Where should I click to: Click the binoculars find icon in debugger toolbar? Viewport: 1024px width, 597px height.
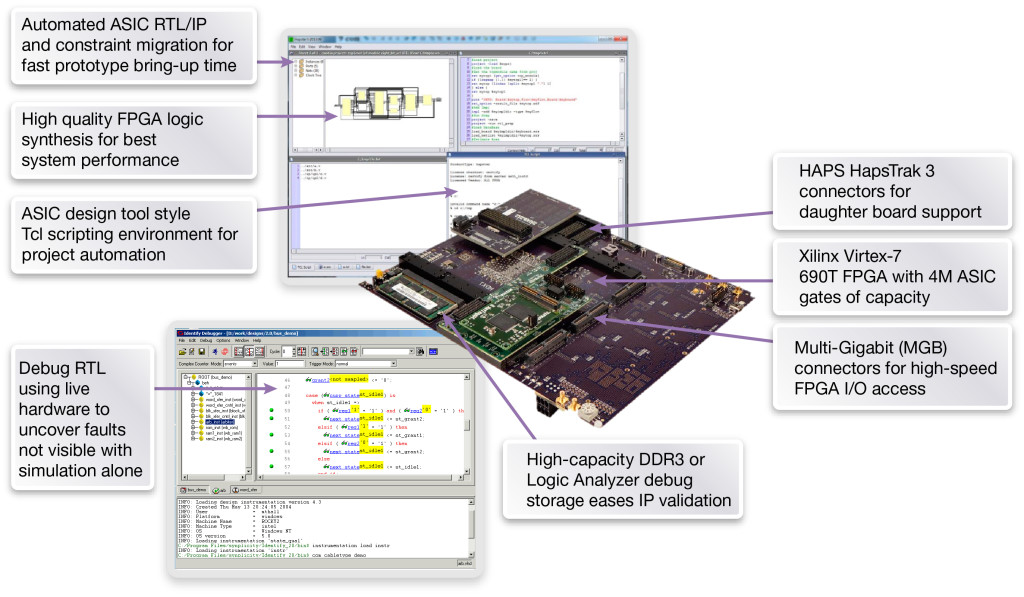tap(420, 351)
